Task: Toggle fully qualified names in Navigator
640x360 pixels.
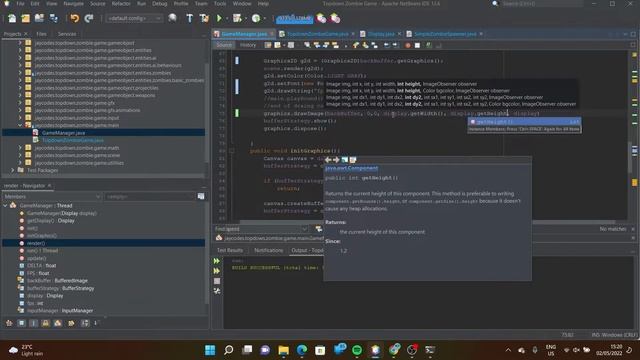Action: click(71, 323)
